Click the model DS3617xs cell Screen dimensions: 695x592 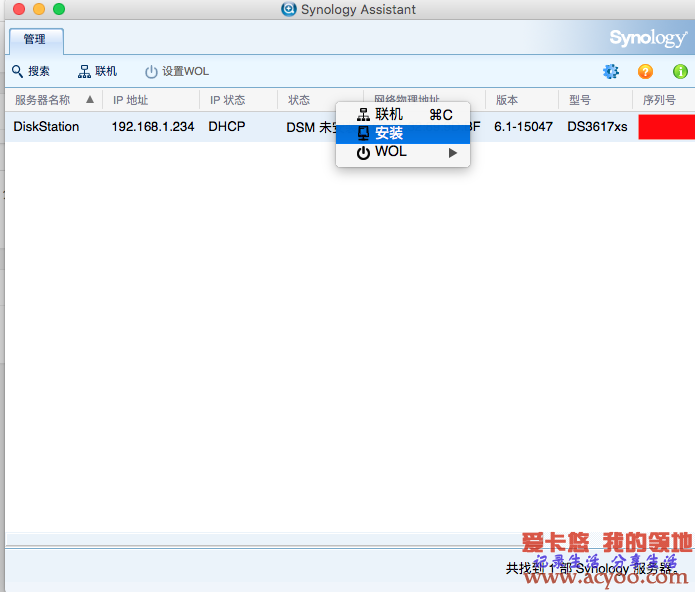(x=597, y=127)
